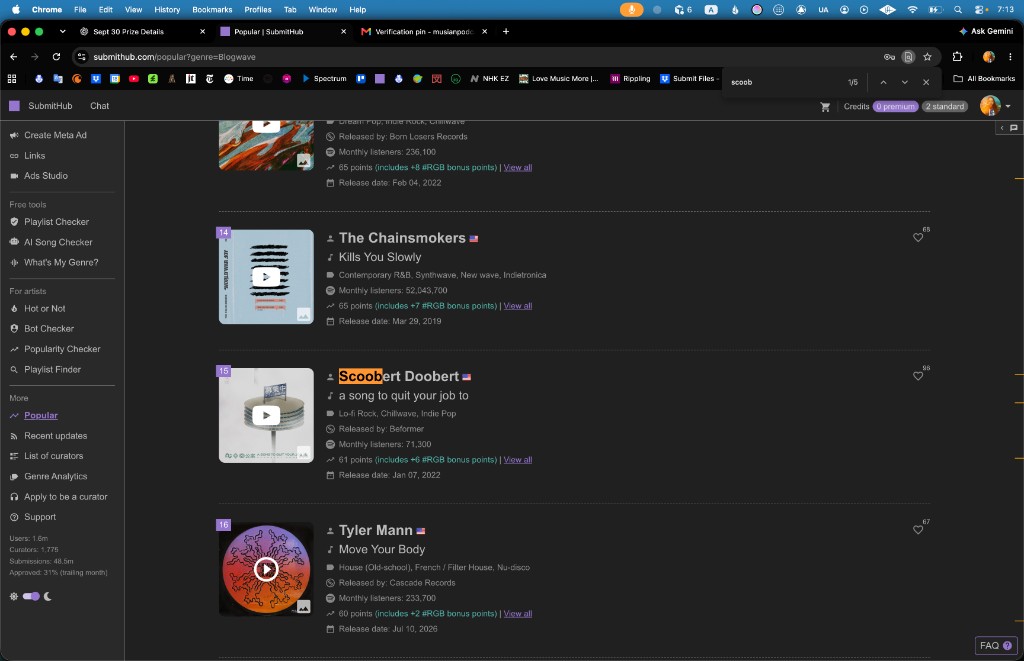Play Tyler Mann's Move Your Body
1024x661 pixels.
click(x=266, y=569)
